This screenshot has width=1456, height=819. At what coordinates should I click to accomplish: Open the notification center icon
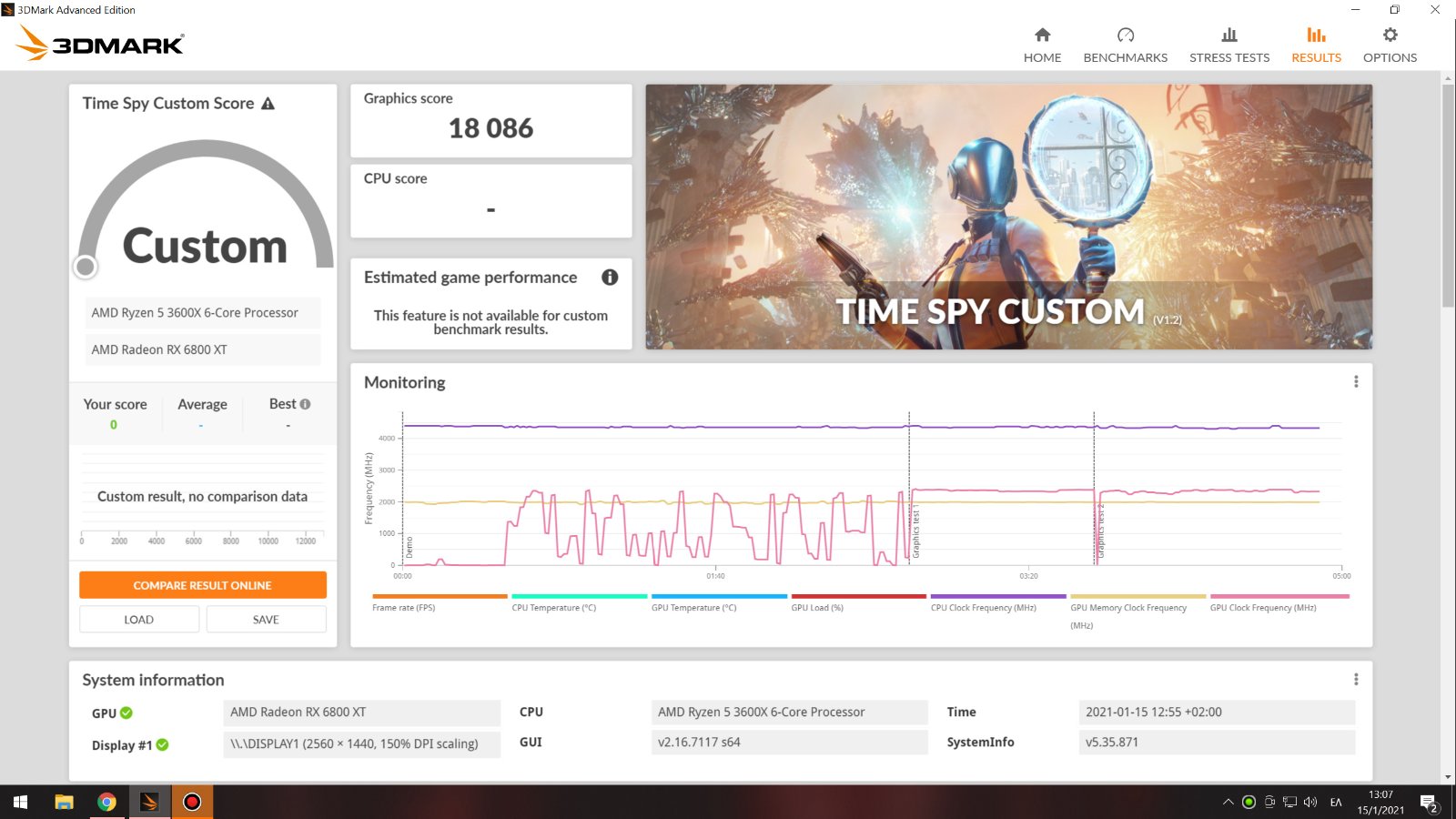1429,803
